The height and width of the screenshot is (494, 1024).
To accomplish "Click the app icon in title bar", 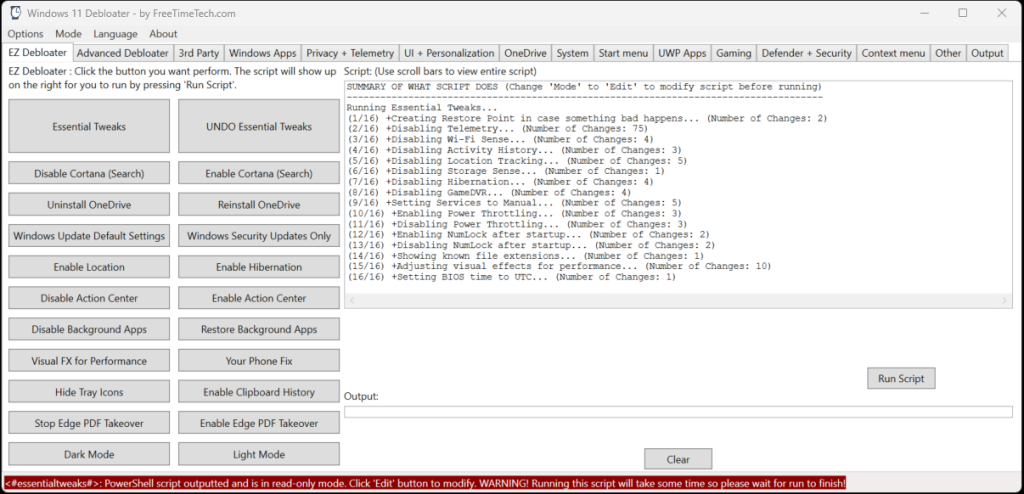I will click(16, 13).
